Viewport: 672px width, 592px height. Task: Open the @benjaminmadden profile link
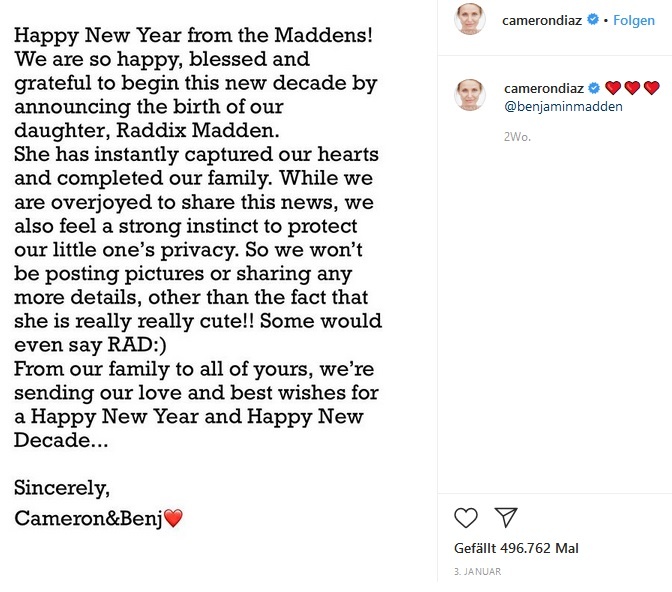tap(563, 106)
